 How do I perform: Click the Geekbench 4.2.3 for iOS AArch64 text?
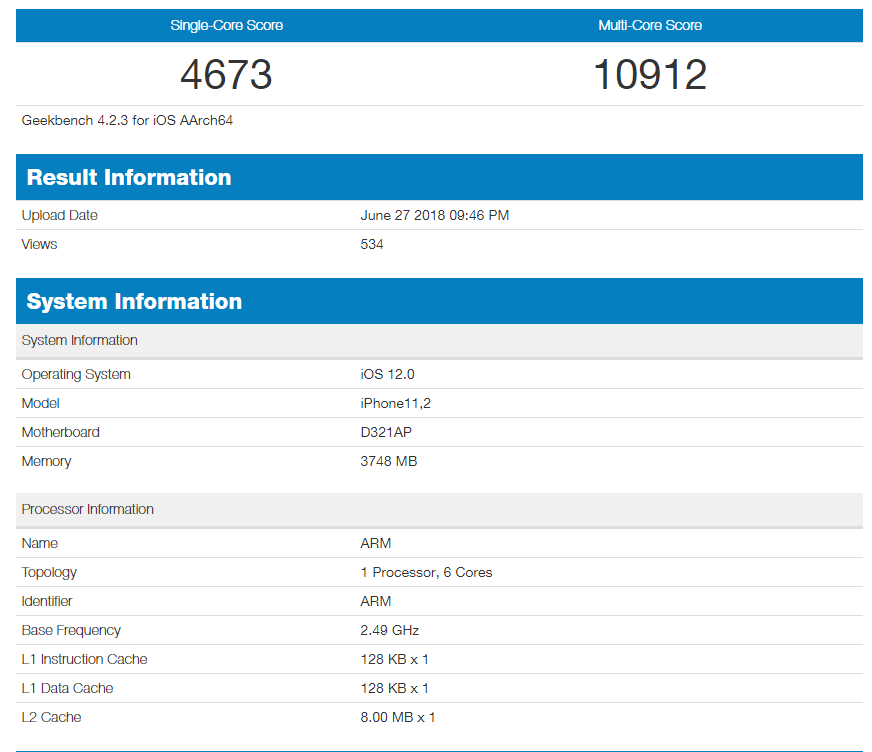click(x=127, y=120)
